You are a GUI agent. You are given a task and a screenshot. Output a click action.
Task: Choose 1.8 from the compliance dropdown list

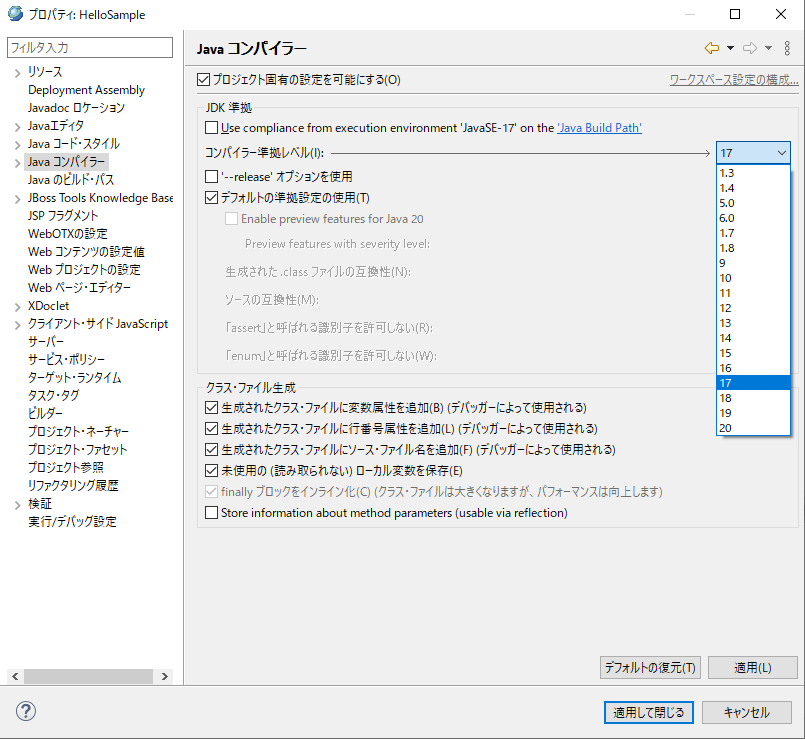pyautogui.click(x=727, y=248)
